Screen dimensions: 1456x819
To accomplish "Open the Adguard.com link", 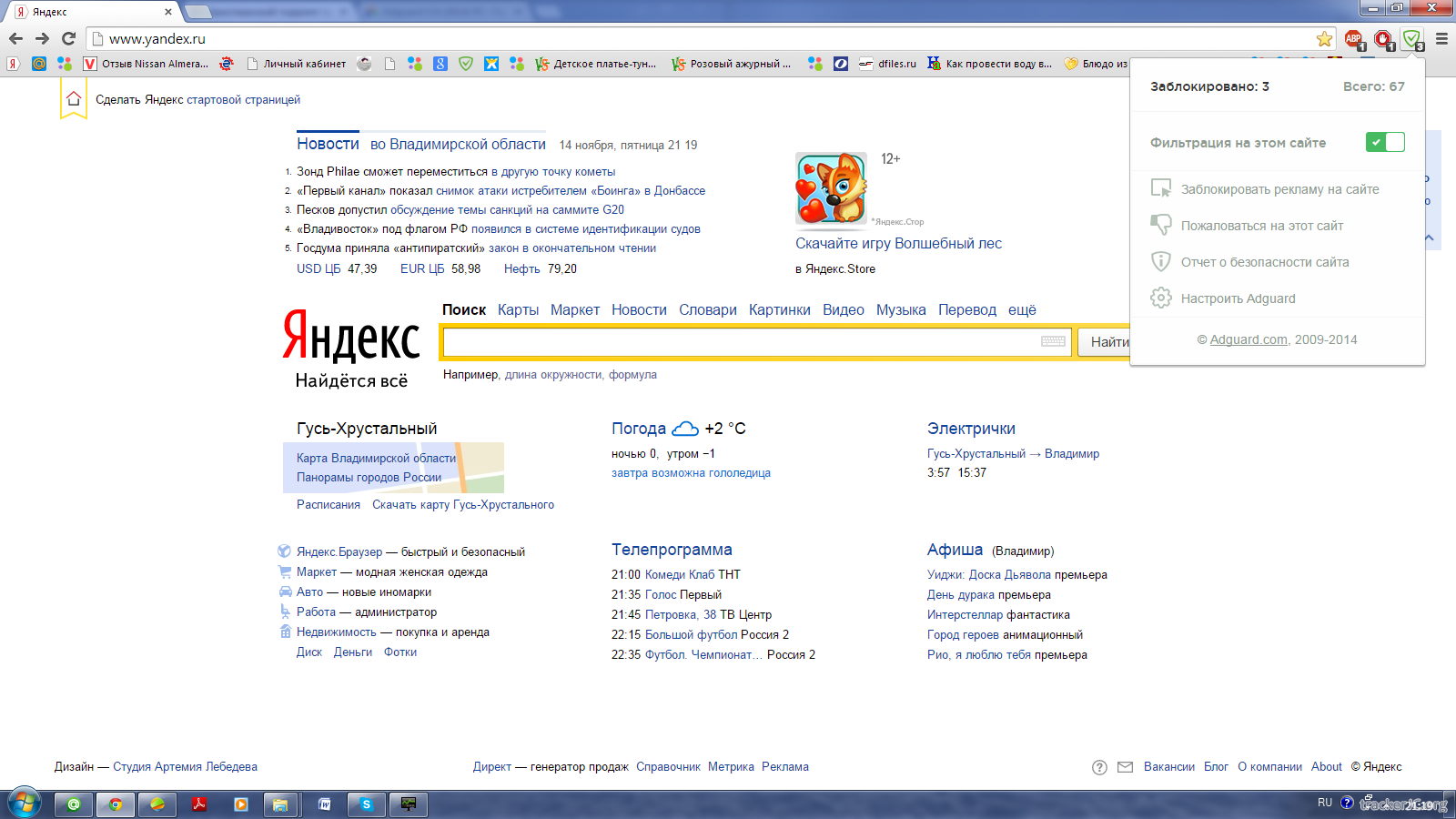I will click(x=1248, y=339).
